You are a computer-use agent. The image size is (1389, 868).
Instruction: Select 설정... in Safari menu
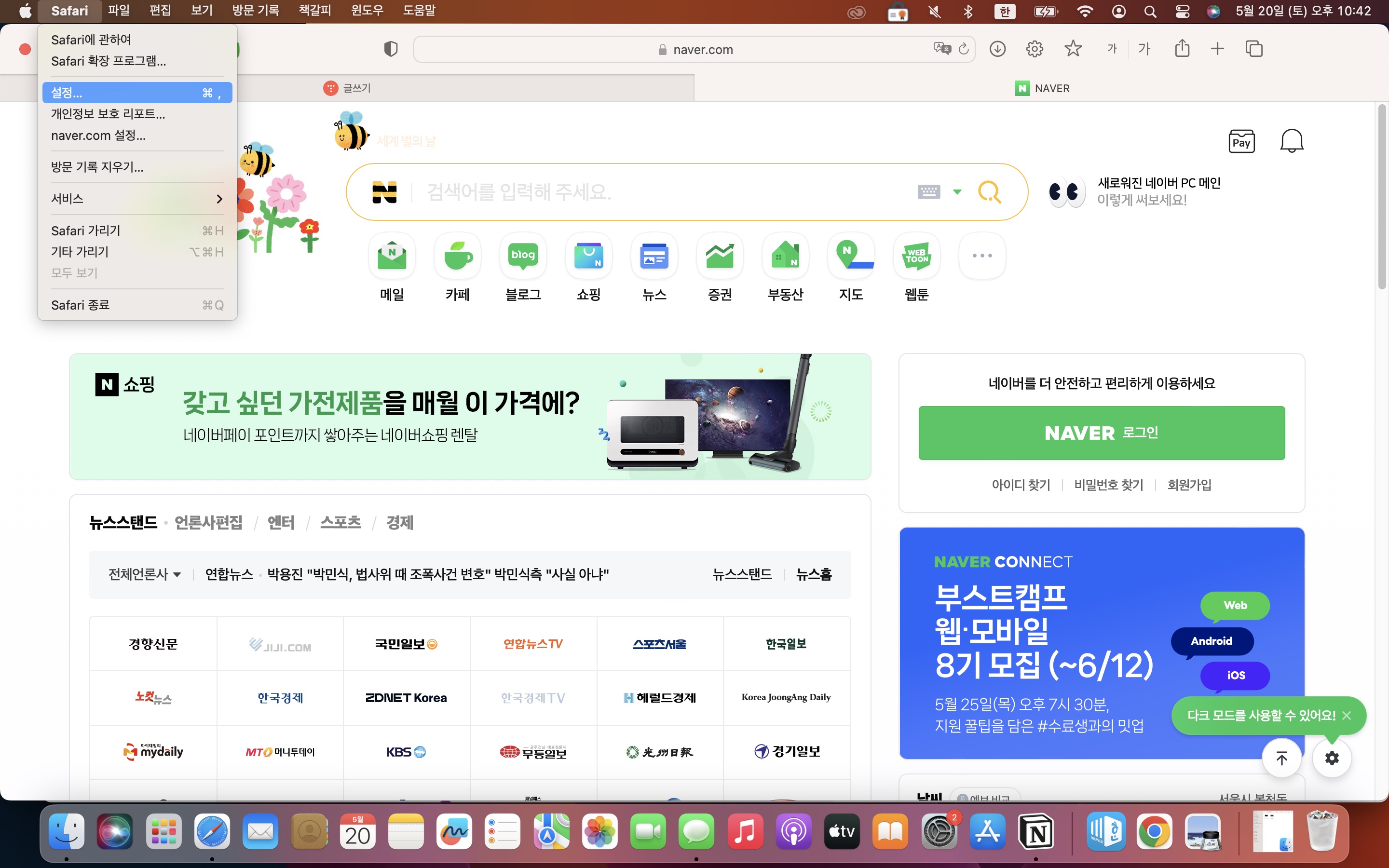(136, 93)
